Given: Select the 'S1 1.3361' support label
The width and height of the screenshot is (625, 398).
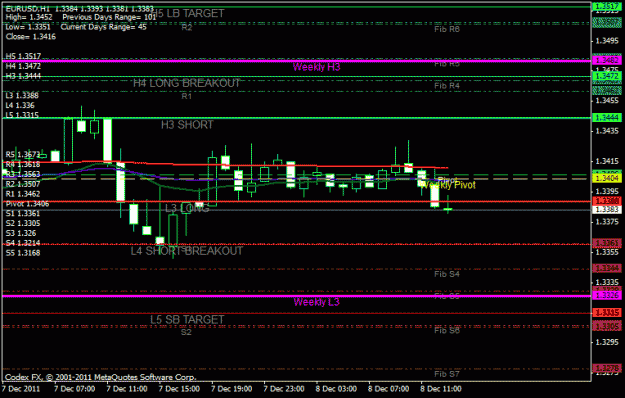Looking at the screenshot, I should [23, 214].
